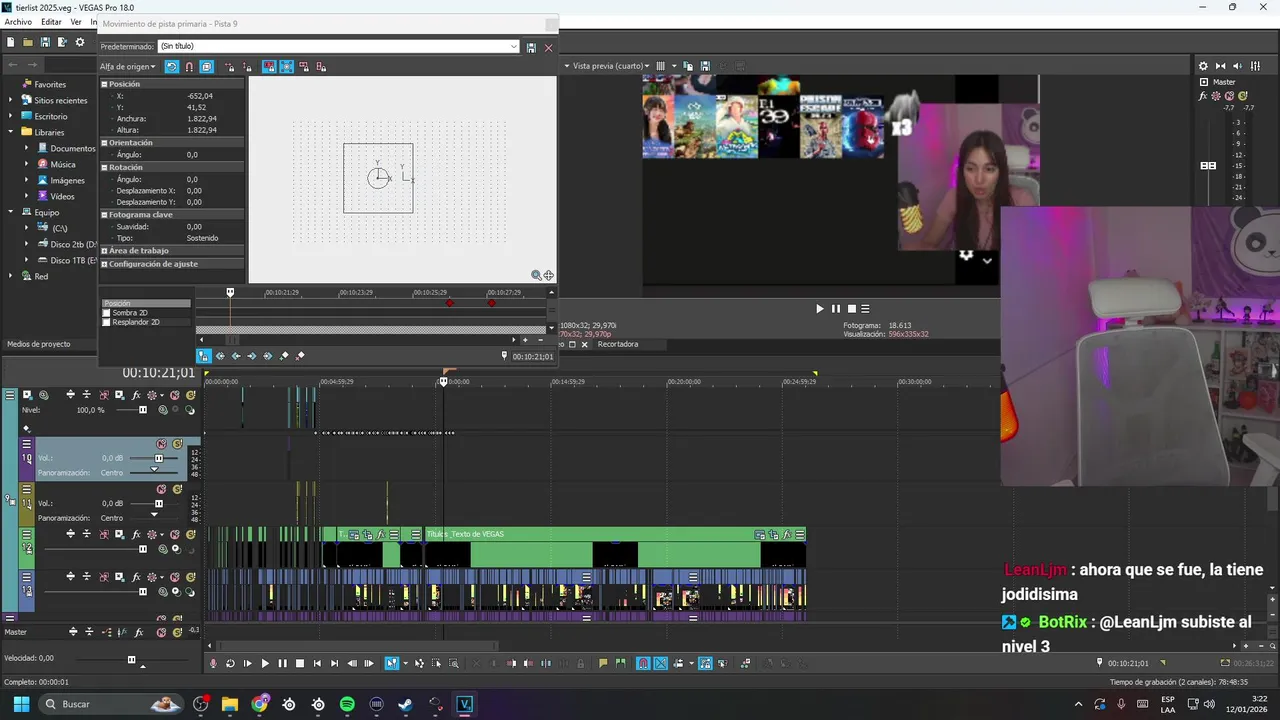This screenshot has height=720, width=1280.
Task: Click the create keyframe diamond icon
Action: pyautogui.click(x=284, y=356)
